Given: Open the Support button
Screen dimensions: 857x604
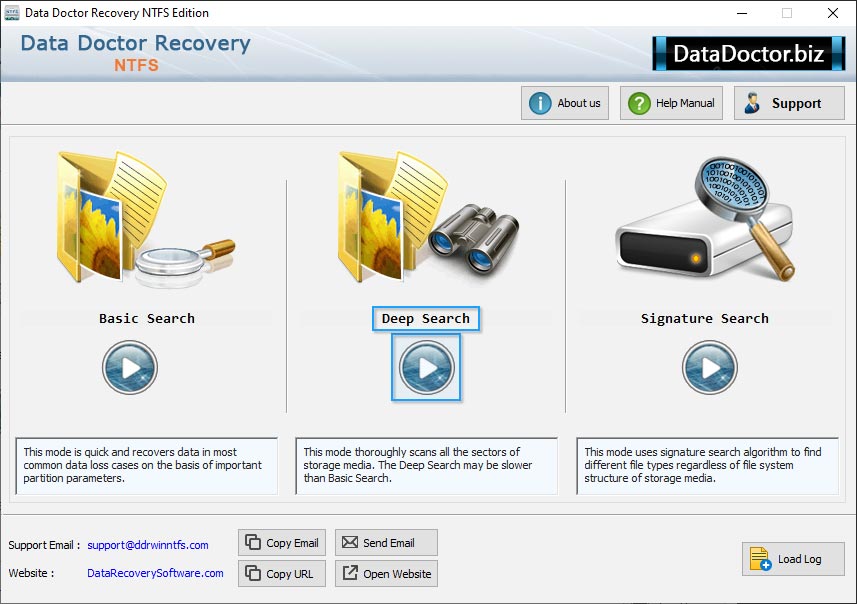Looking at the screenshot, I should click(x=789, y=103).
